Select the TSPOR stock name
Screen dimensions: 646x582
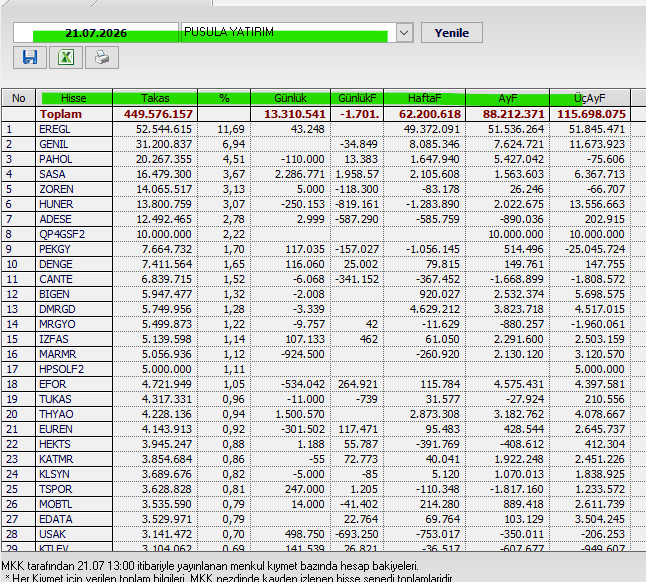(56, 489)
